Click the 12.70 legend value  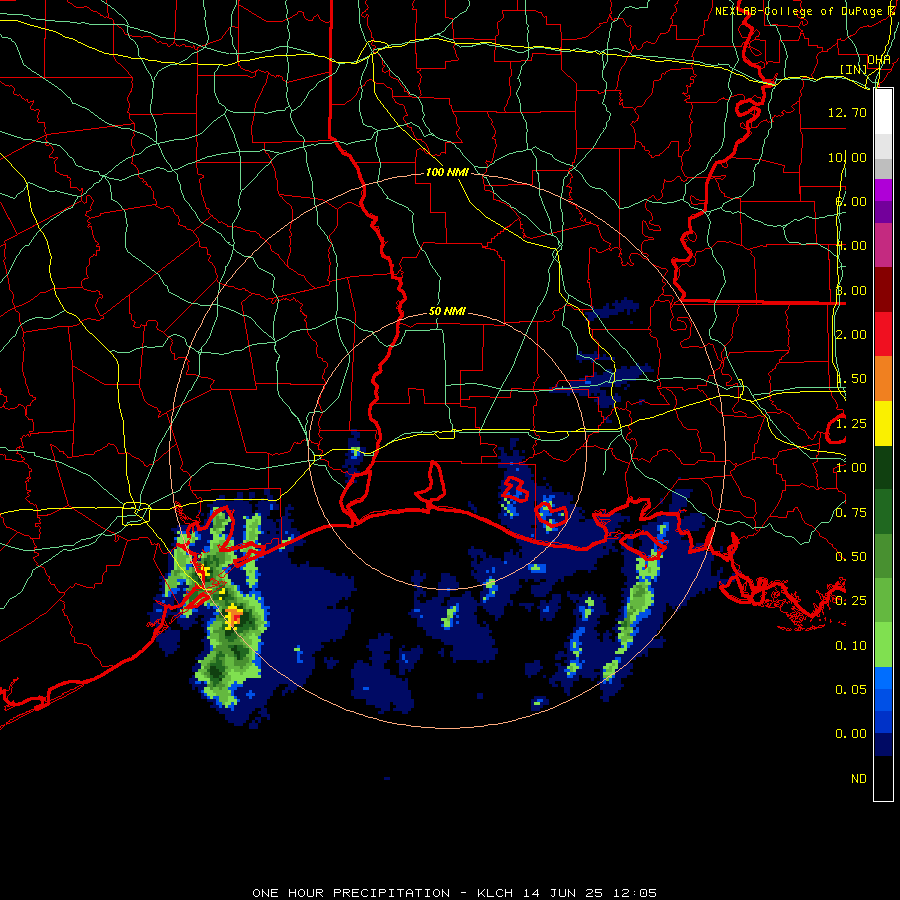[x=847, y=112]
